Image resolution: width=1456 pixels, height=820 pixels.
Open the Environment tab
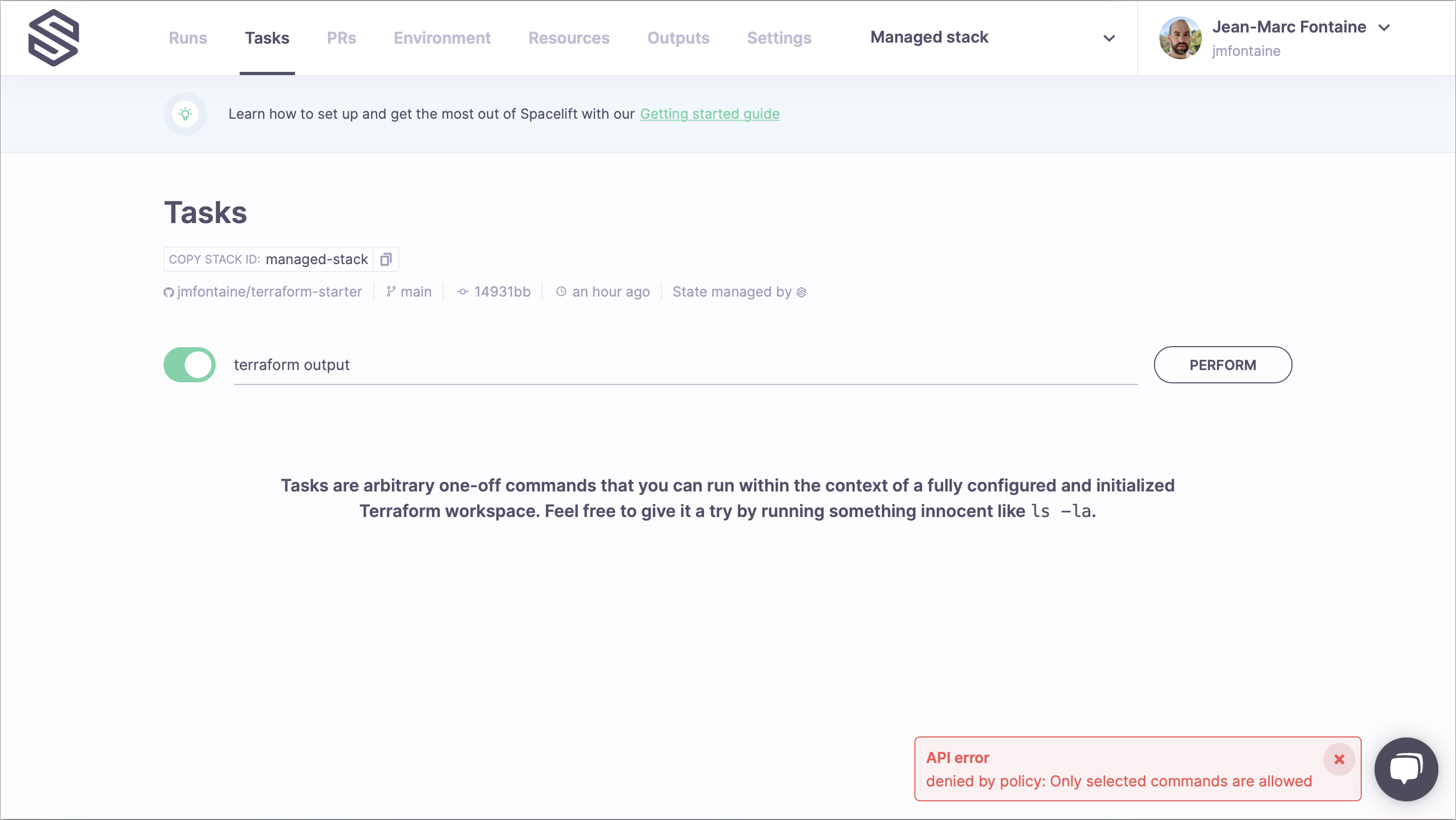tap(442, 38)
